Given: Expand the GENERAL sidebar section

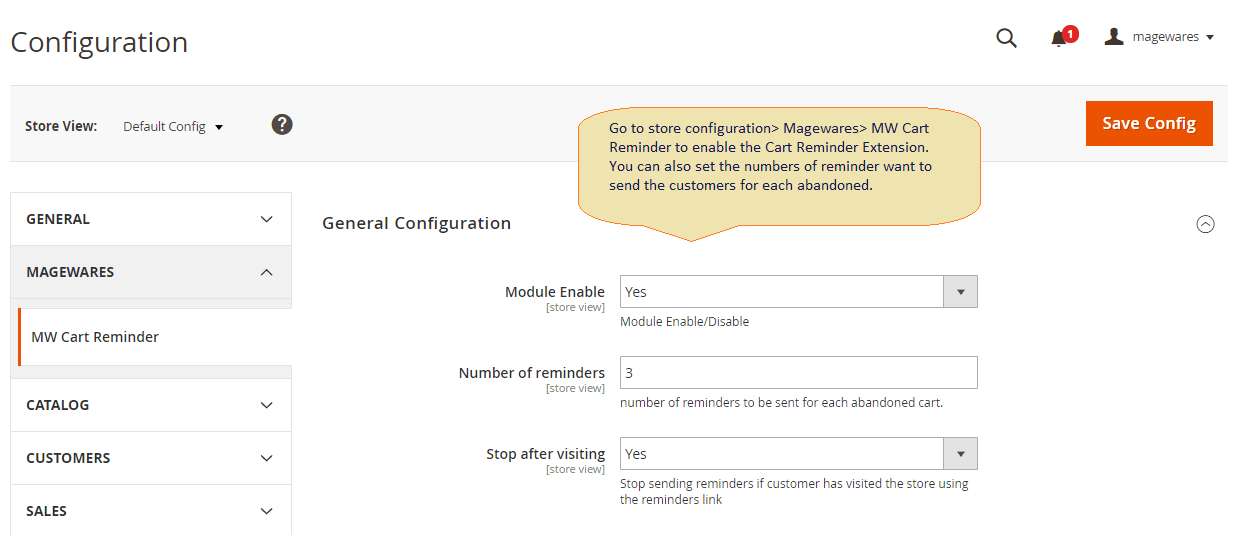Looking at the screenshot, I should pos(151,219).
